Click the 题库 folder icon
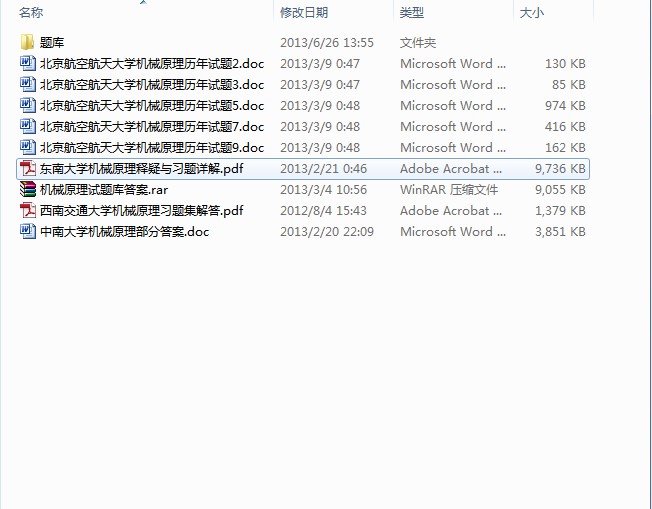 click(28, 43)
